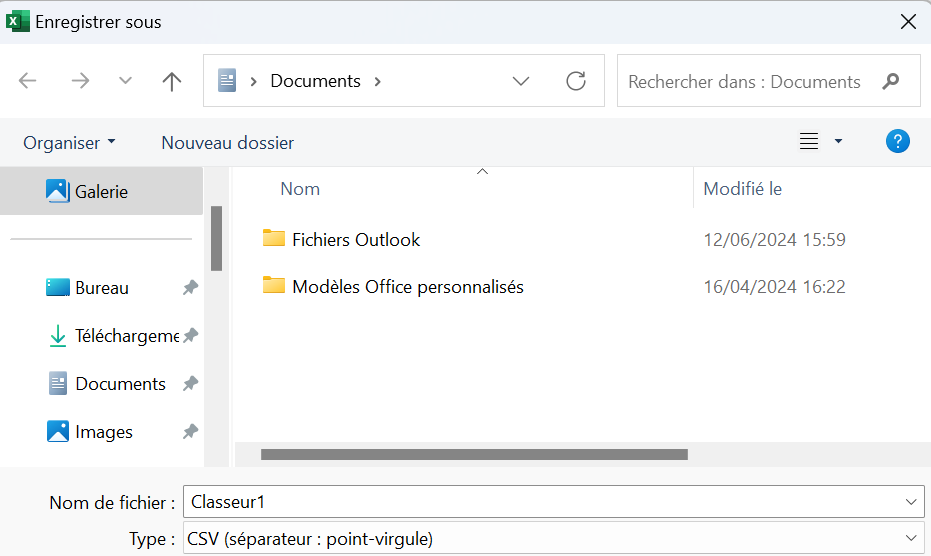The height and width of the screenshot is (556, 931).
Task: Unpin Bureau from quick access
Action: [190, 288]
